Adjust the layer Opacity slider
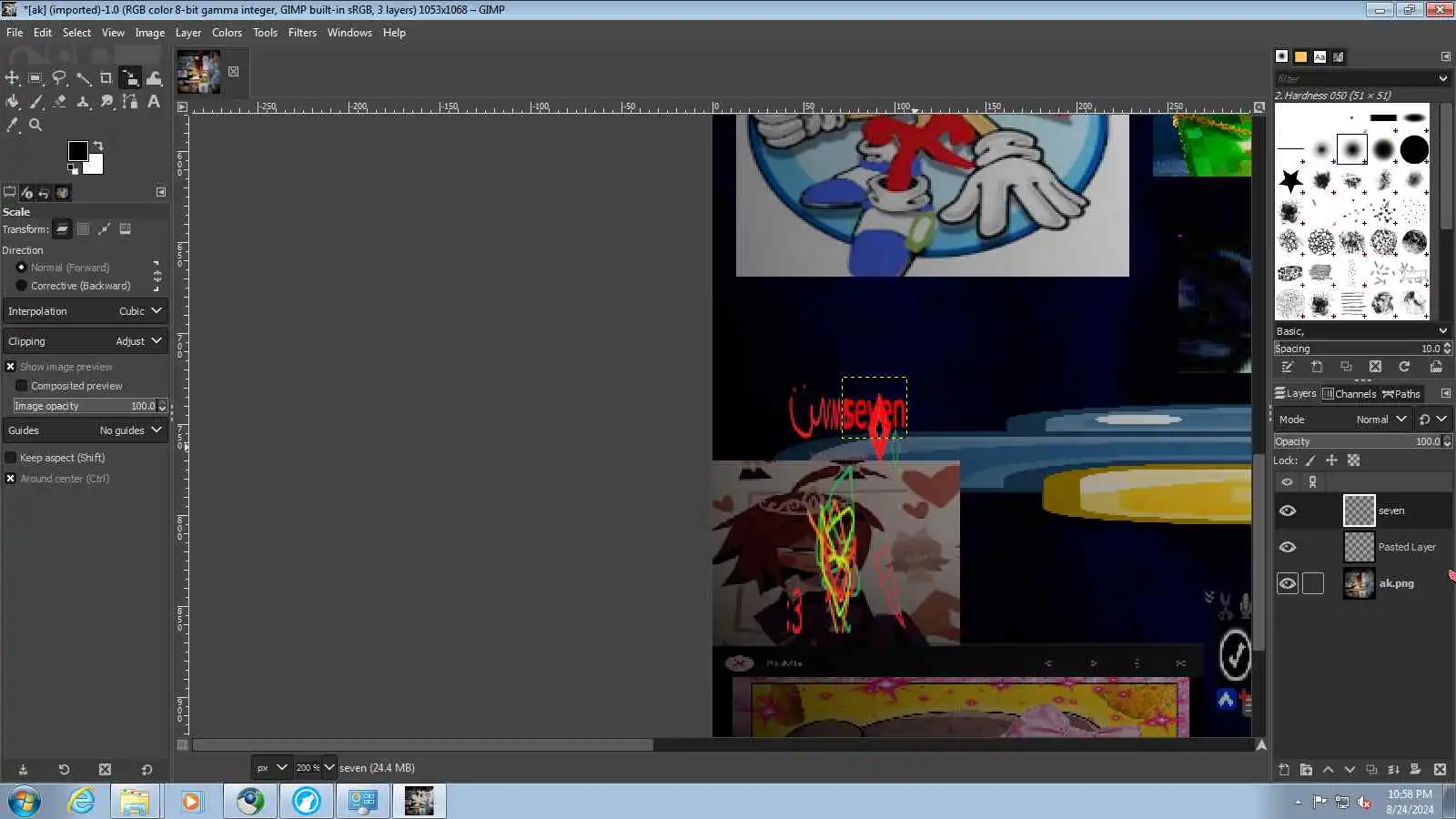Viewport: 1456px width, 819px height. (1357, 441)
